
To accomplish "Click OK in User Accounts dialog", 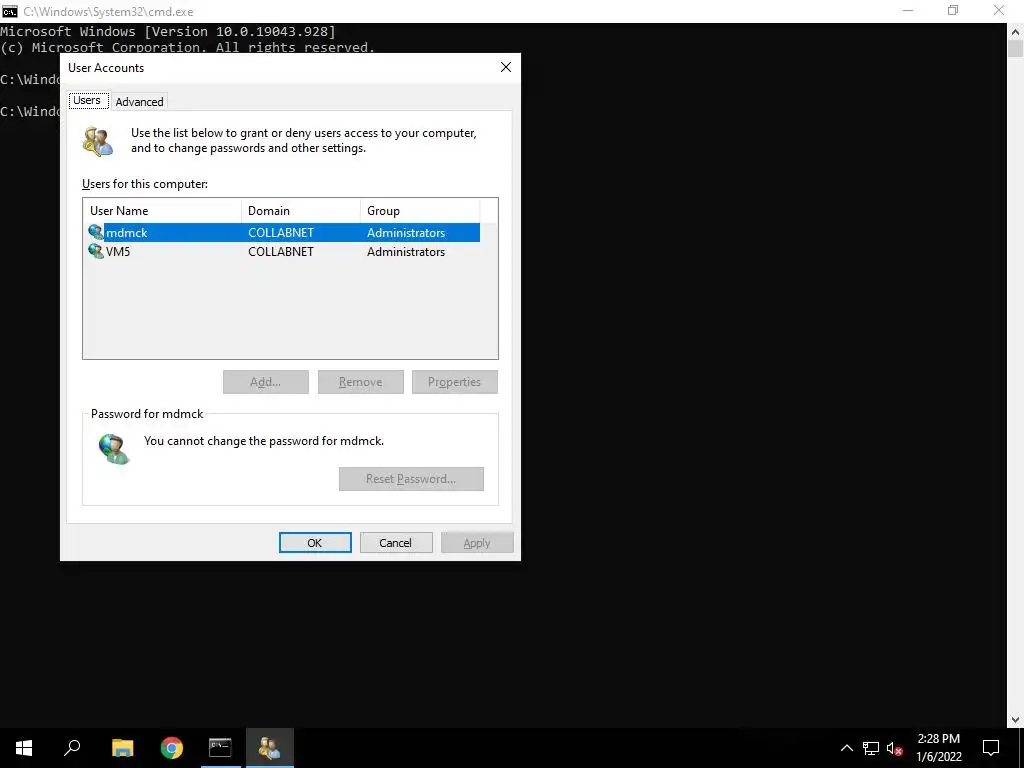I will click(x=315, y=543).
